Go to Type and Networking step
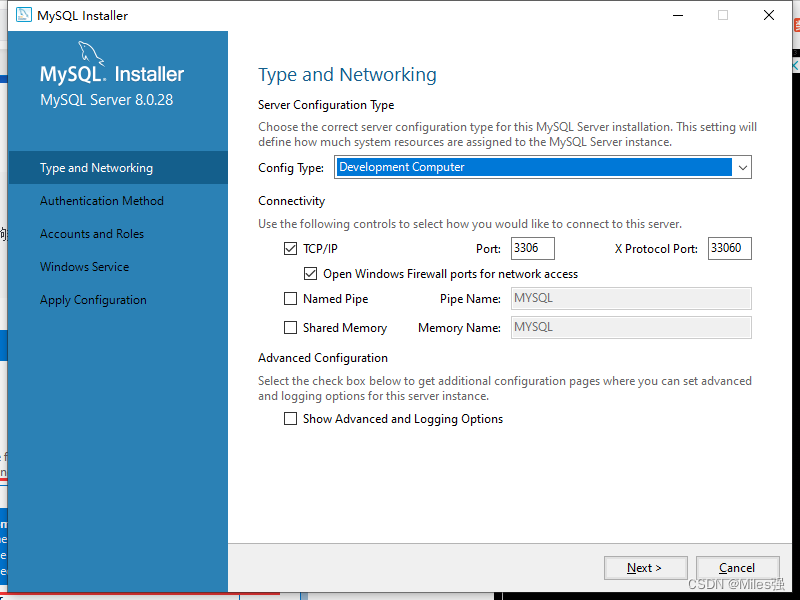This screenshot has width=800, height=600. [118, 167]
